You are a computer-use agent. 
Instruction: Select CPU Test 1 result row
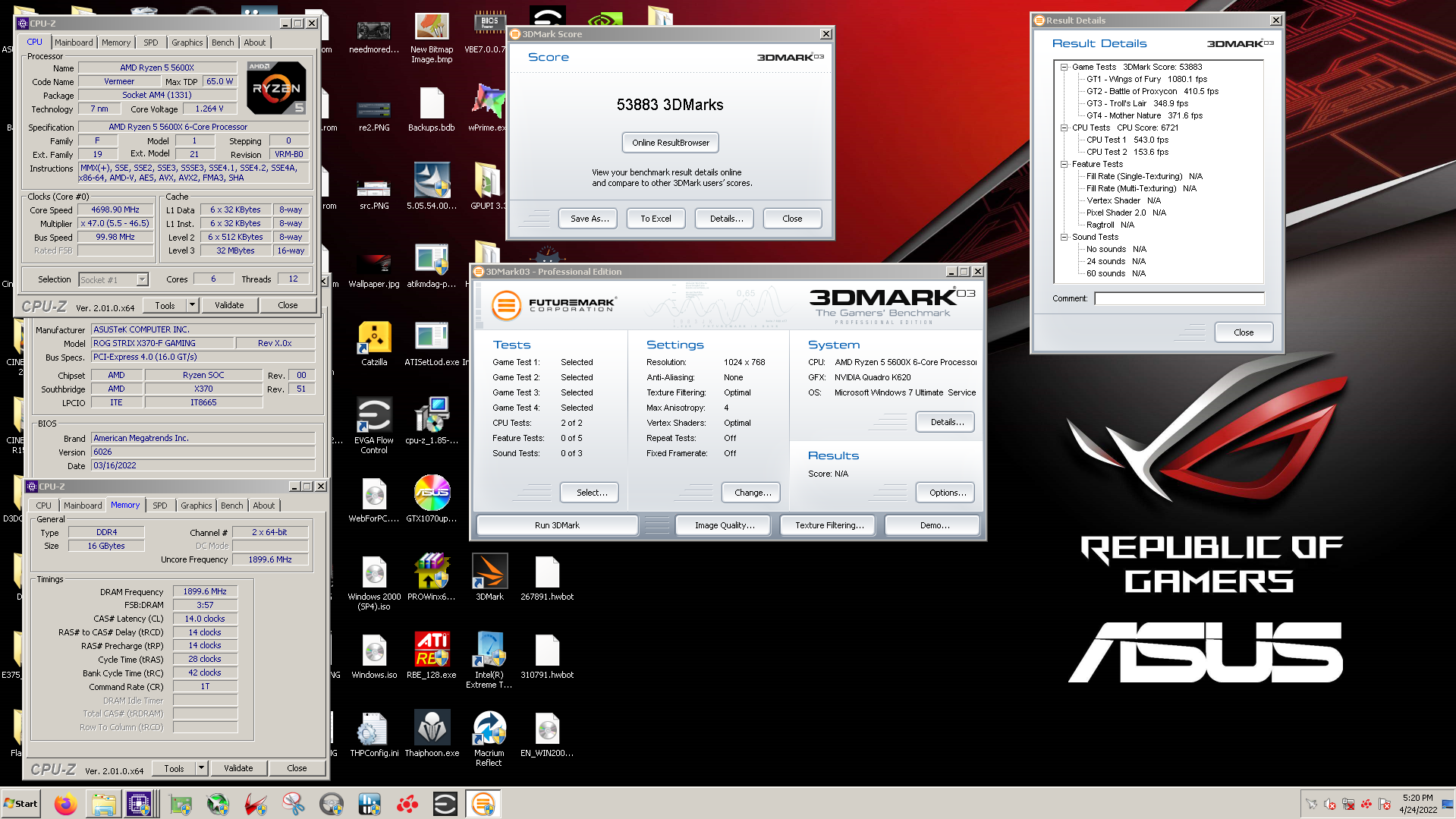pos(1127,140)
